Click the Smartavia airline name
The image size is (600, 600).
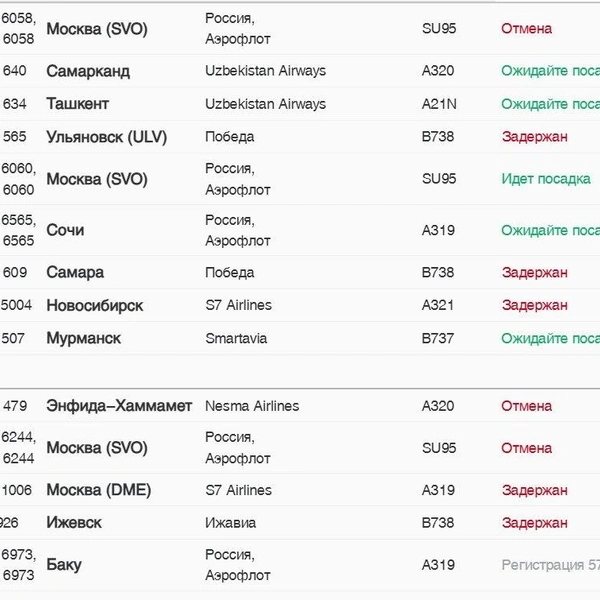236,338
